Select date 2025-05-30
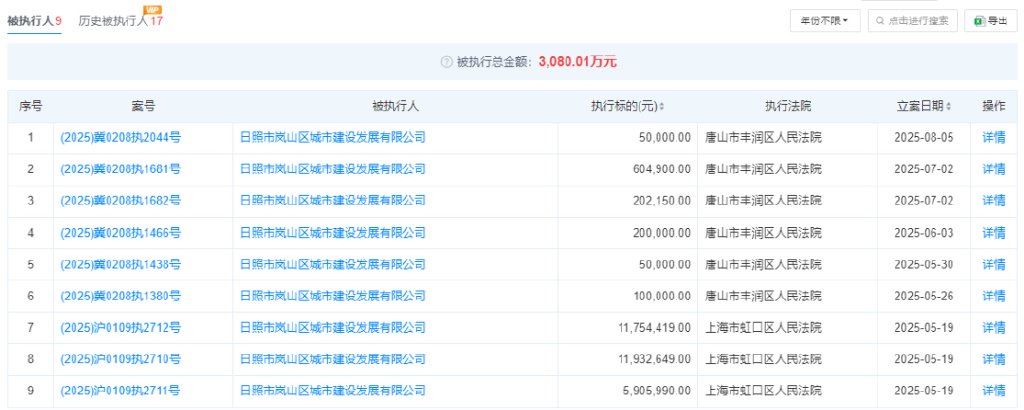The height and width of the screenshot is (410, 1024). coord(923,264)
